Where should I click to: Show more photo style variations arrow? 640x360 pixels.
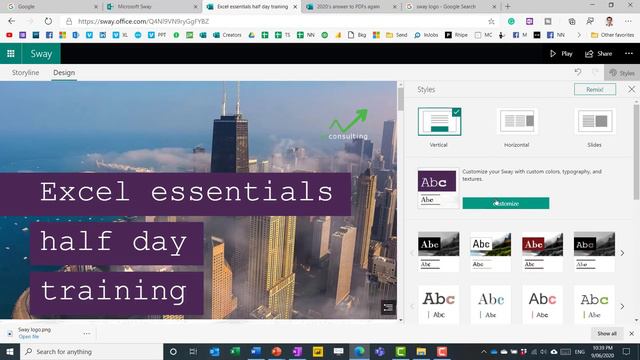(622, 253)
